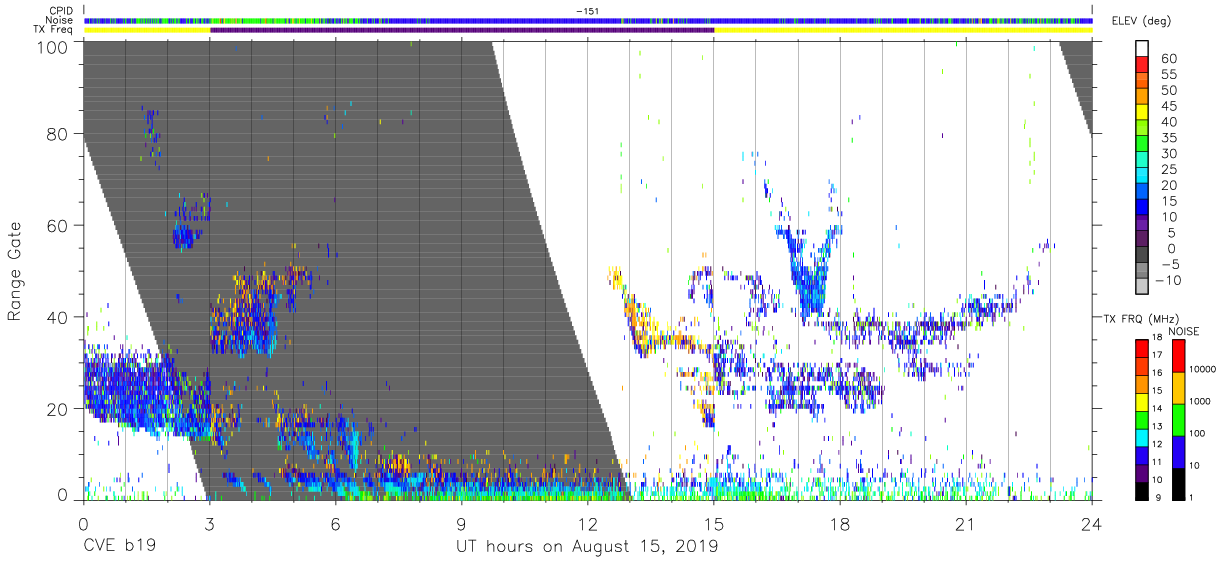Click the "35" label on the ELEV colorbar
Viewport: 1228px width, 567px height.
(x=1167, y=138)
